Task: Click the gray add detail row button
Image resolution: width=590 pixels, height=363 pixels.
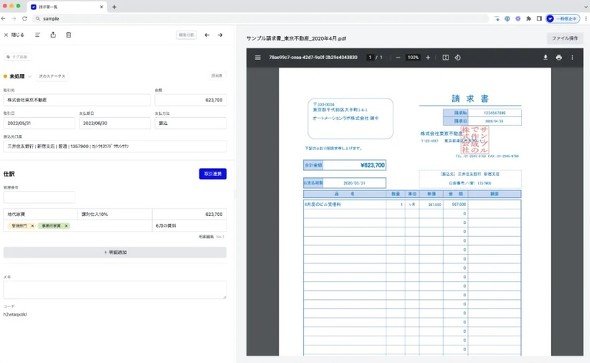Action: coord(115,252)
